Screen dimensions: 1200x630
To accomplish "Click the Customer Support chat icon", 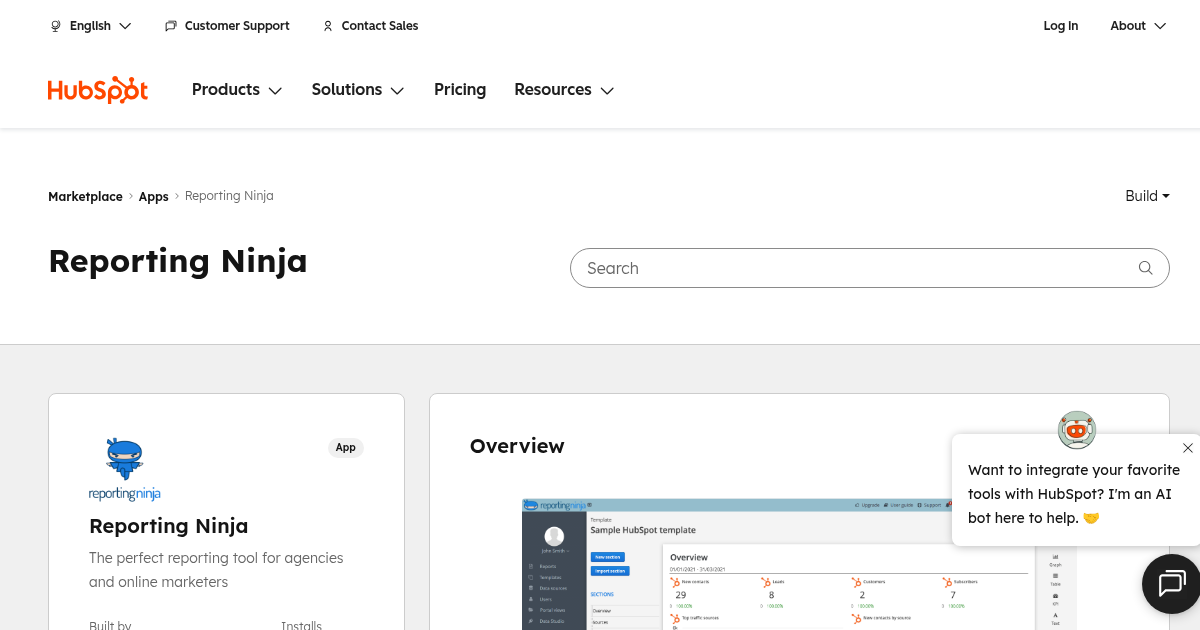I will 171,26.
